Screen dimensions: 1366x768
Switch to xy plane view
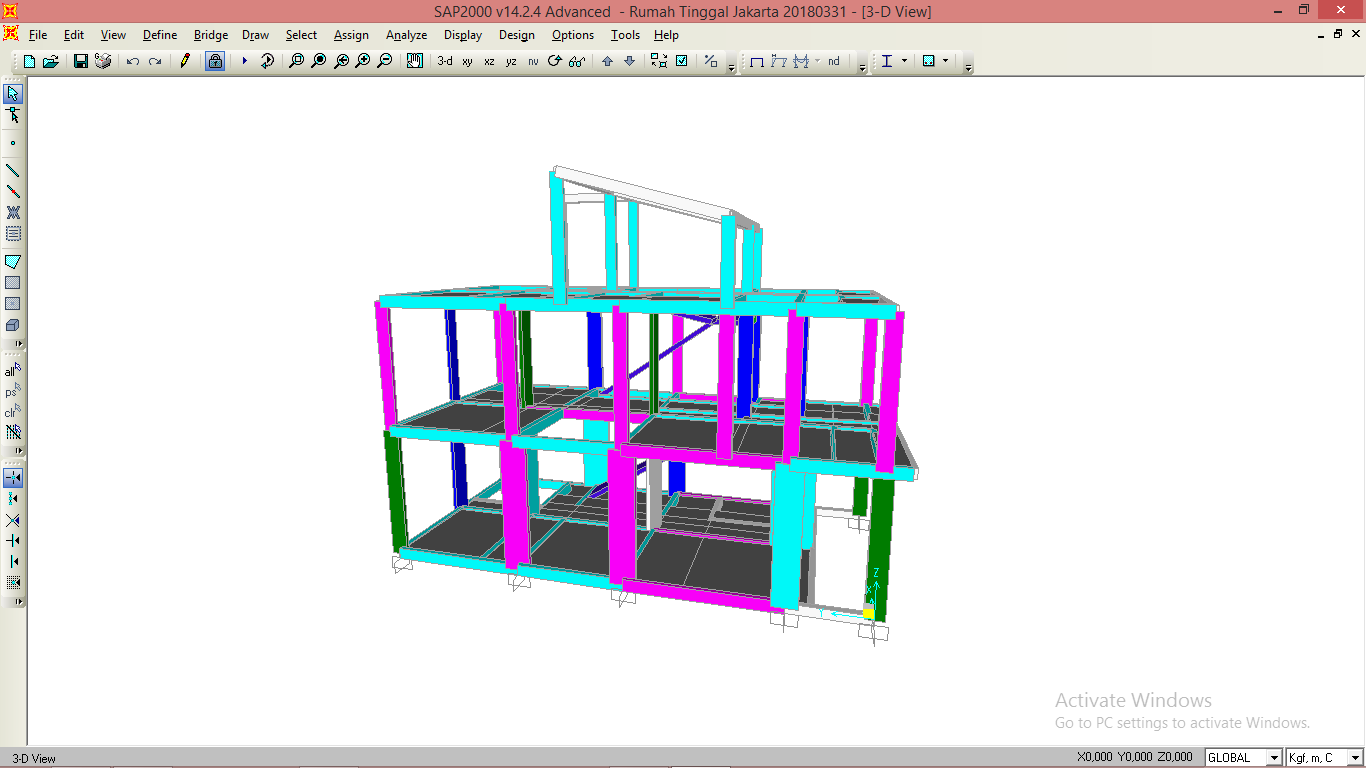point(467,62)
